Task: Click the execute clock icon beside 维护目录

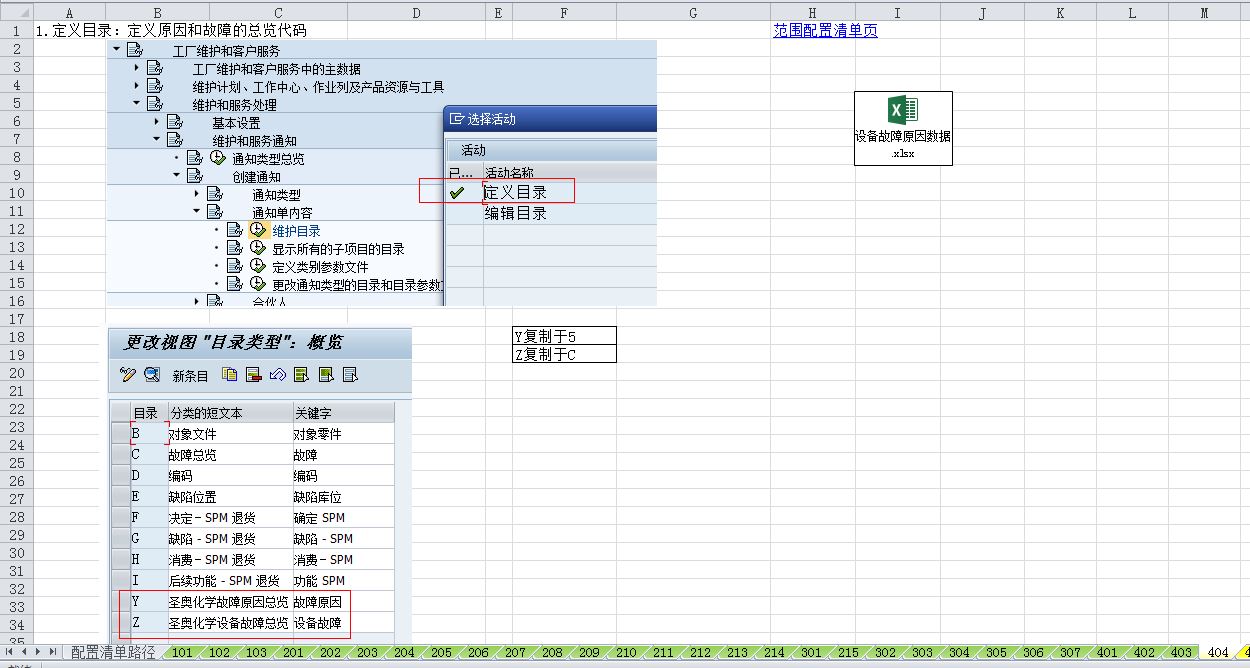Action: coord(257,230)
